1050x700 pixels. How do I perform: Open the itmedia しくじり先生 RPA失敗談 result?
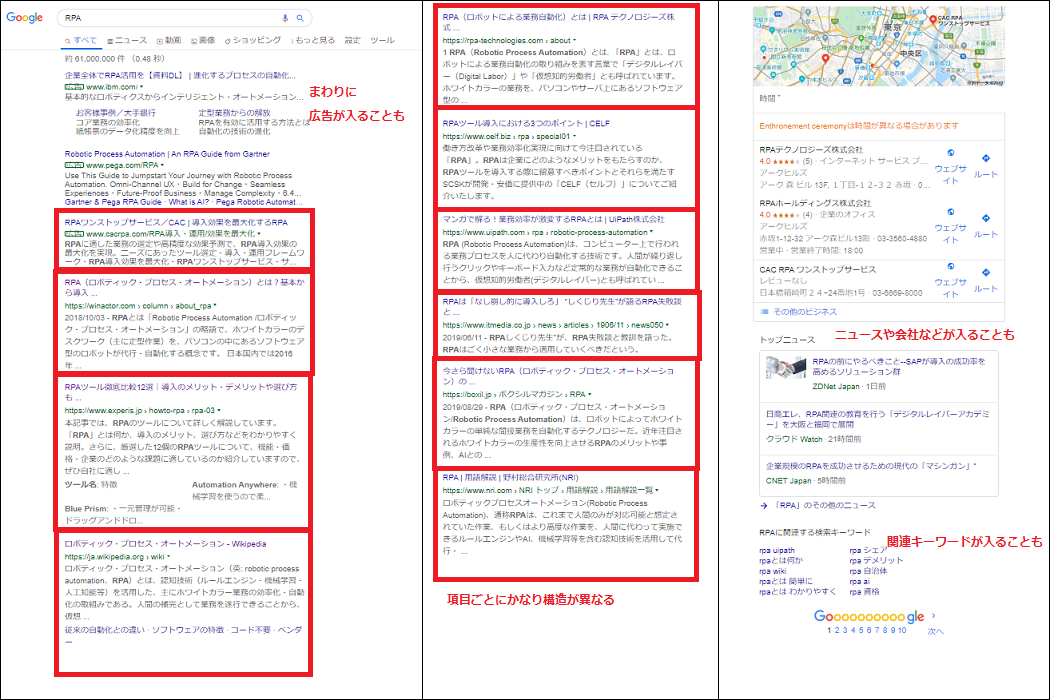(x=562, y=307)
